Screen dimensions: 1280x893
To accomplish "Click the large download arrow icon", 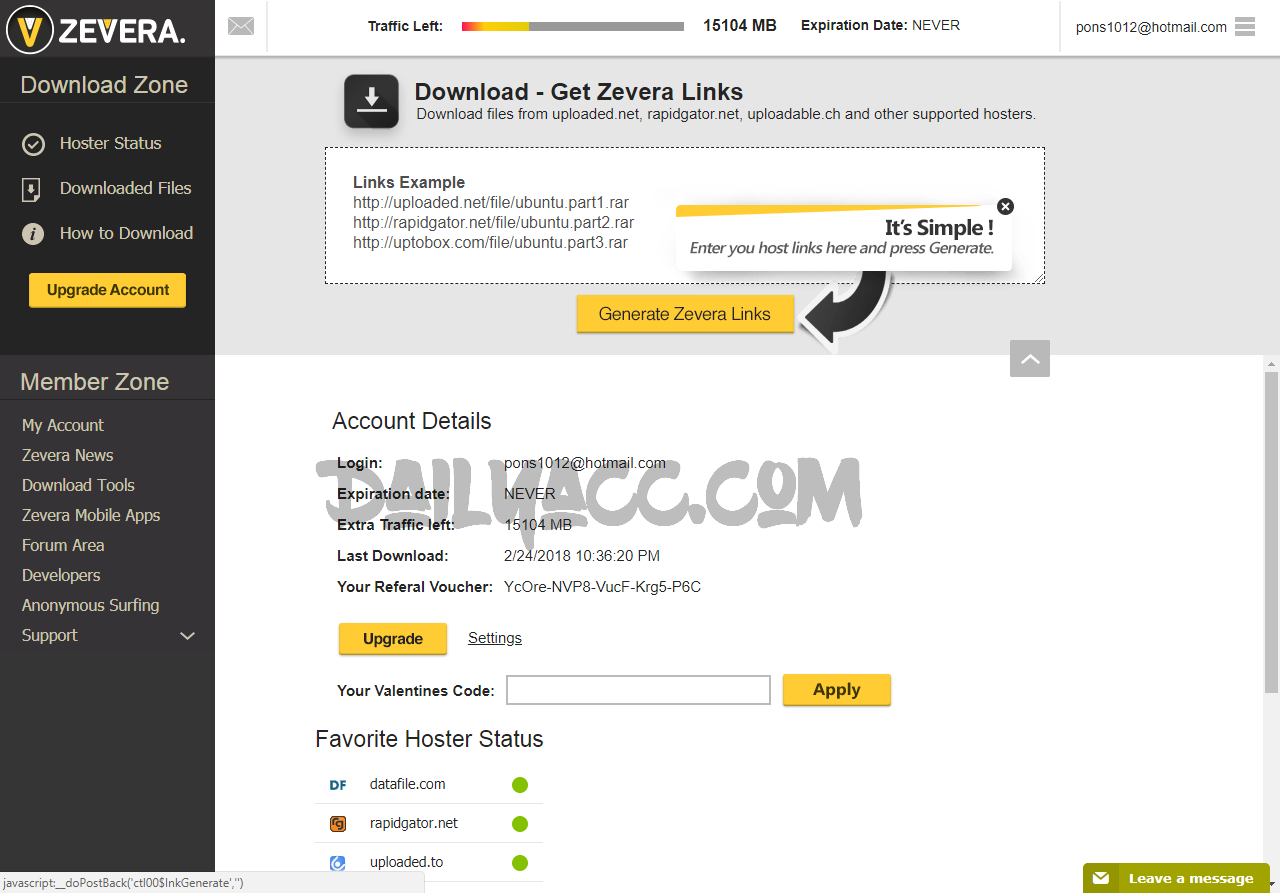I will pos(371,101).
